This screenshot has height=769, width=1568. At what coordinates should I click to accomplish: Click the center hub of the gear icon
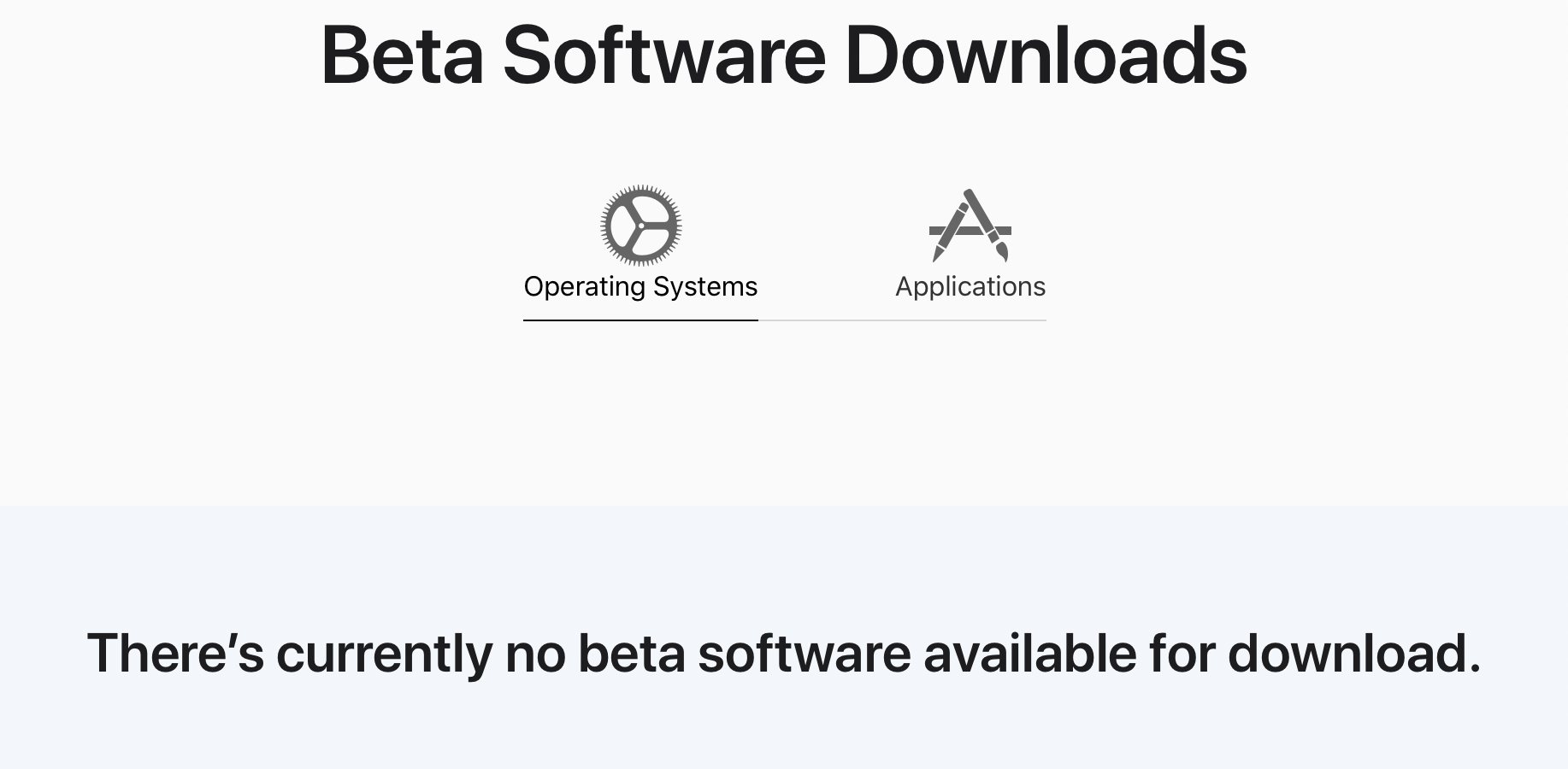tap(640, 226)
